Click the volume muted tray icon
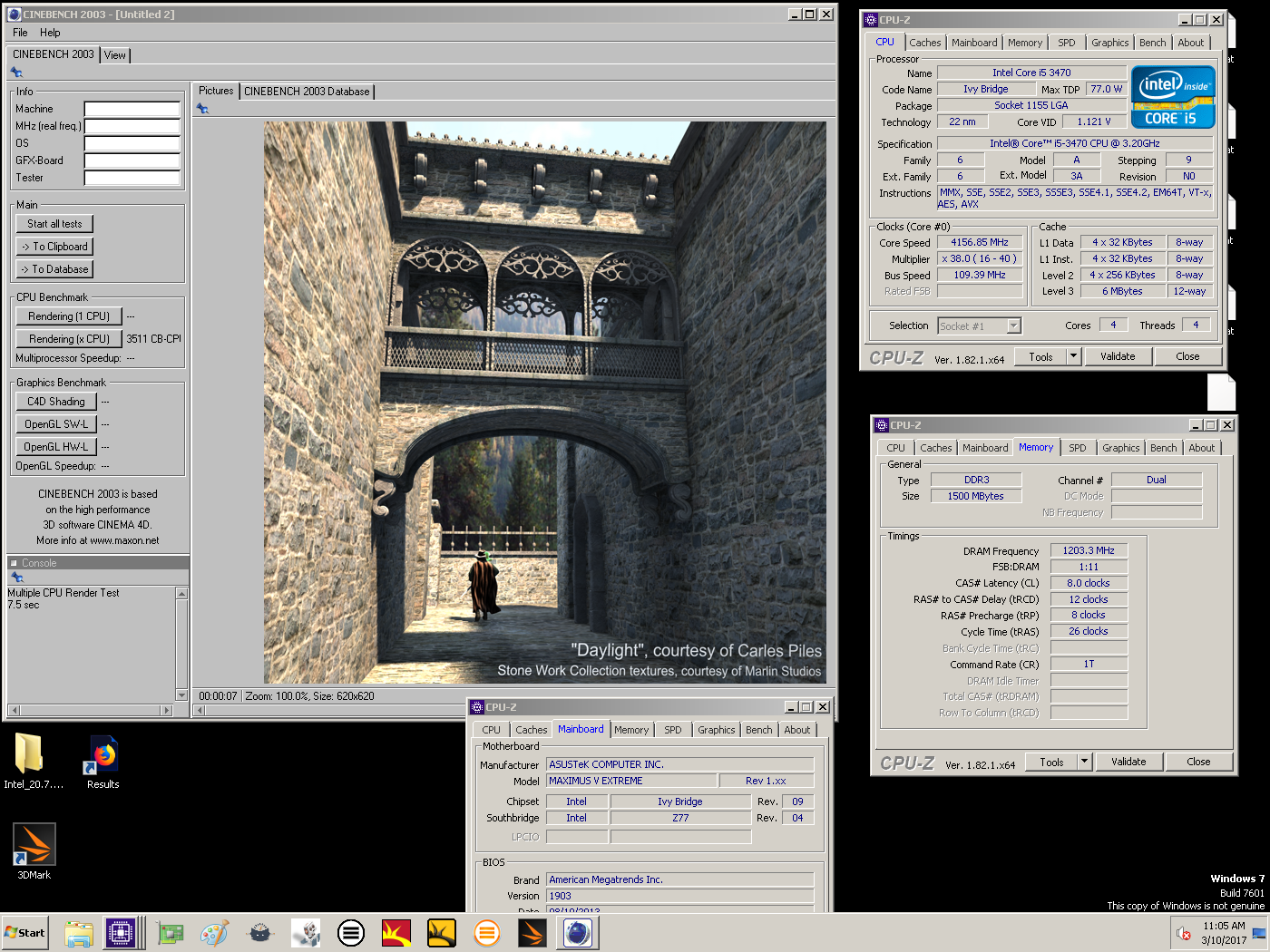This screenshot has height=952, width=1270. point(1184,933)
